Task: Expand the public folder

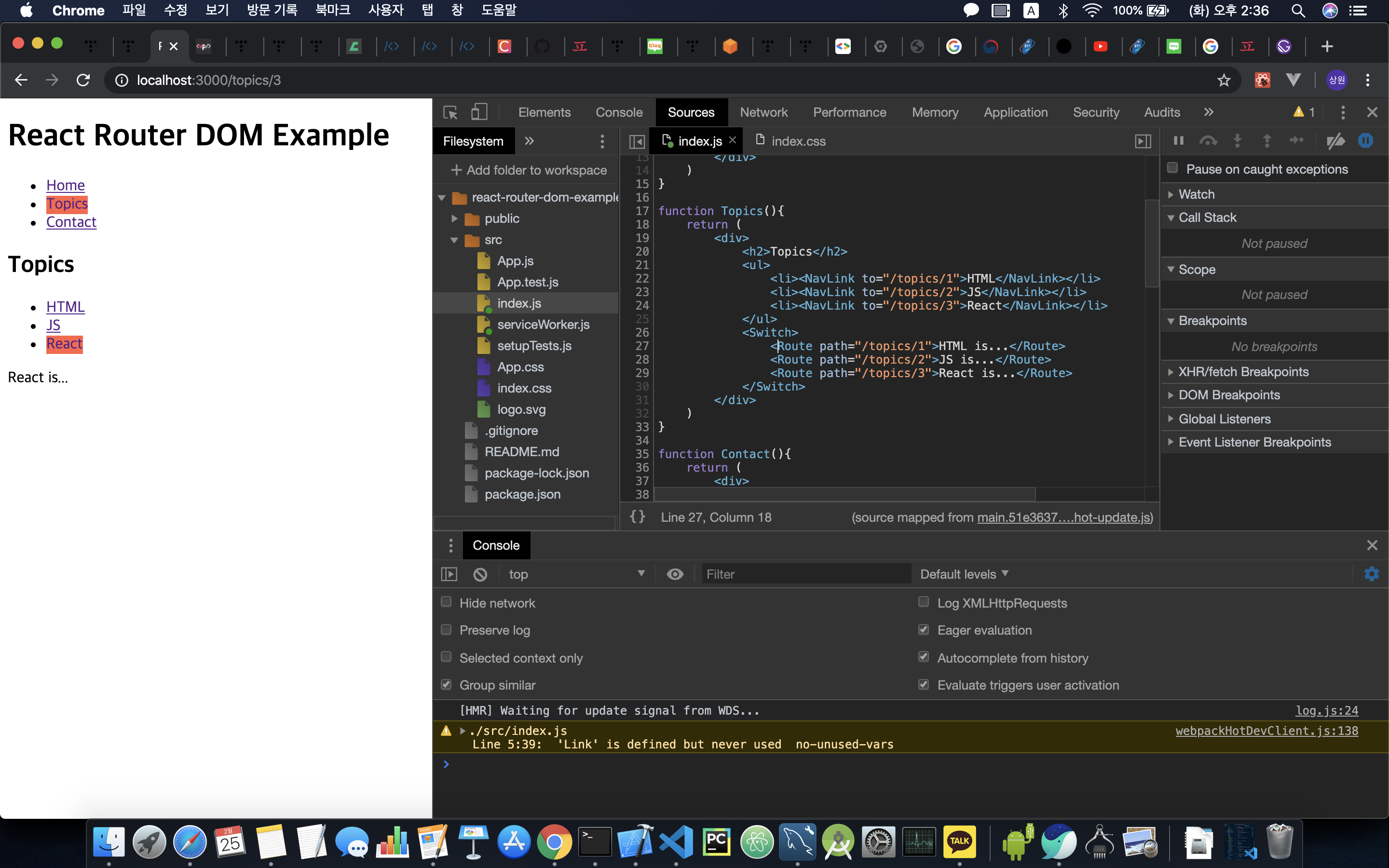Action: (x=455, y=219)
